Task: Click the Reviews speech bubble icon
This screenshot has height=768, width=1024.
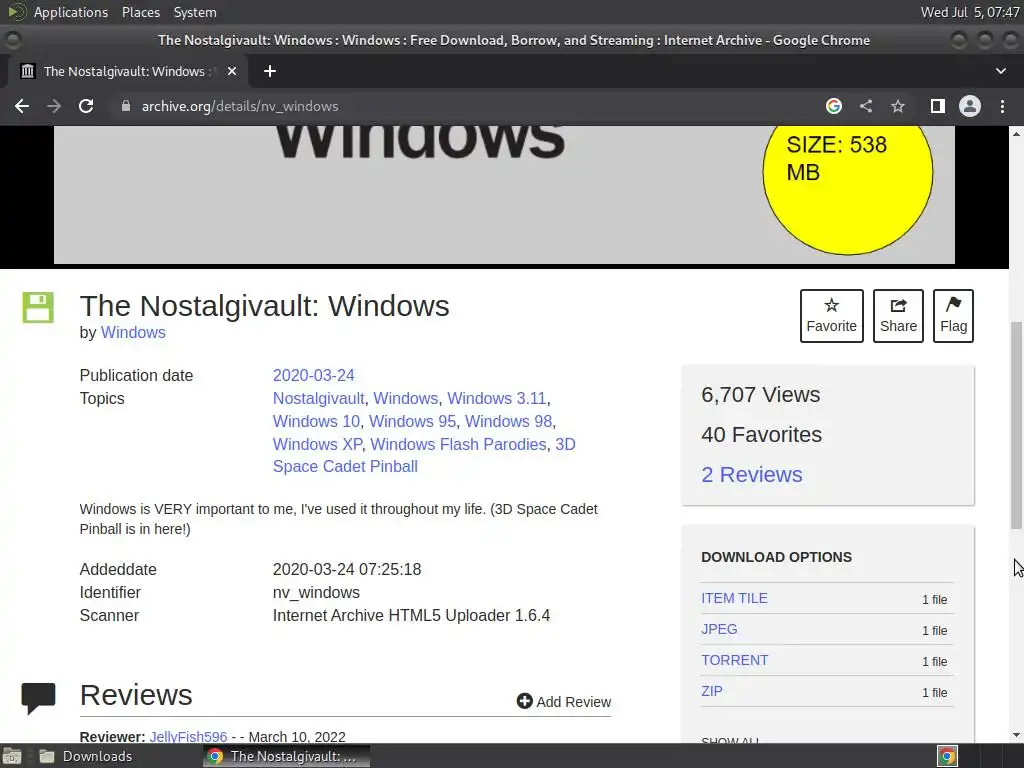Action: point(39,698)
